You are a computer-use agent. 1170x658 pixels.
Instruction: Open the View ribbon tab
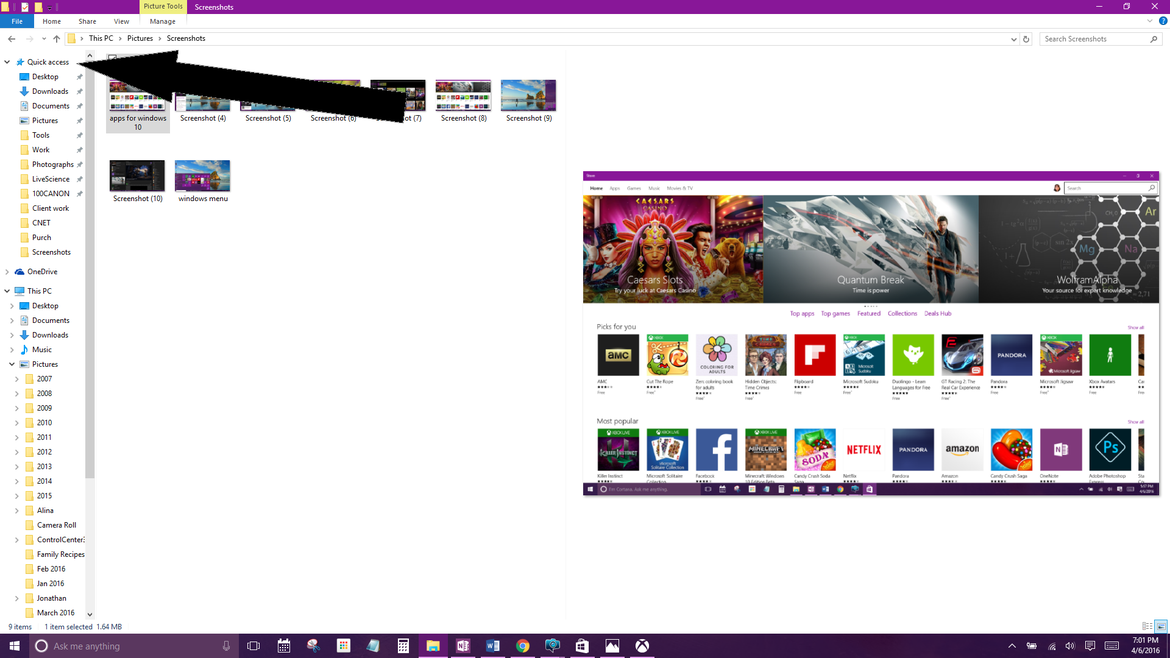pyautogui.click(x=121, y=21)
